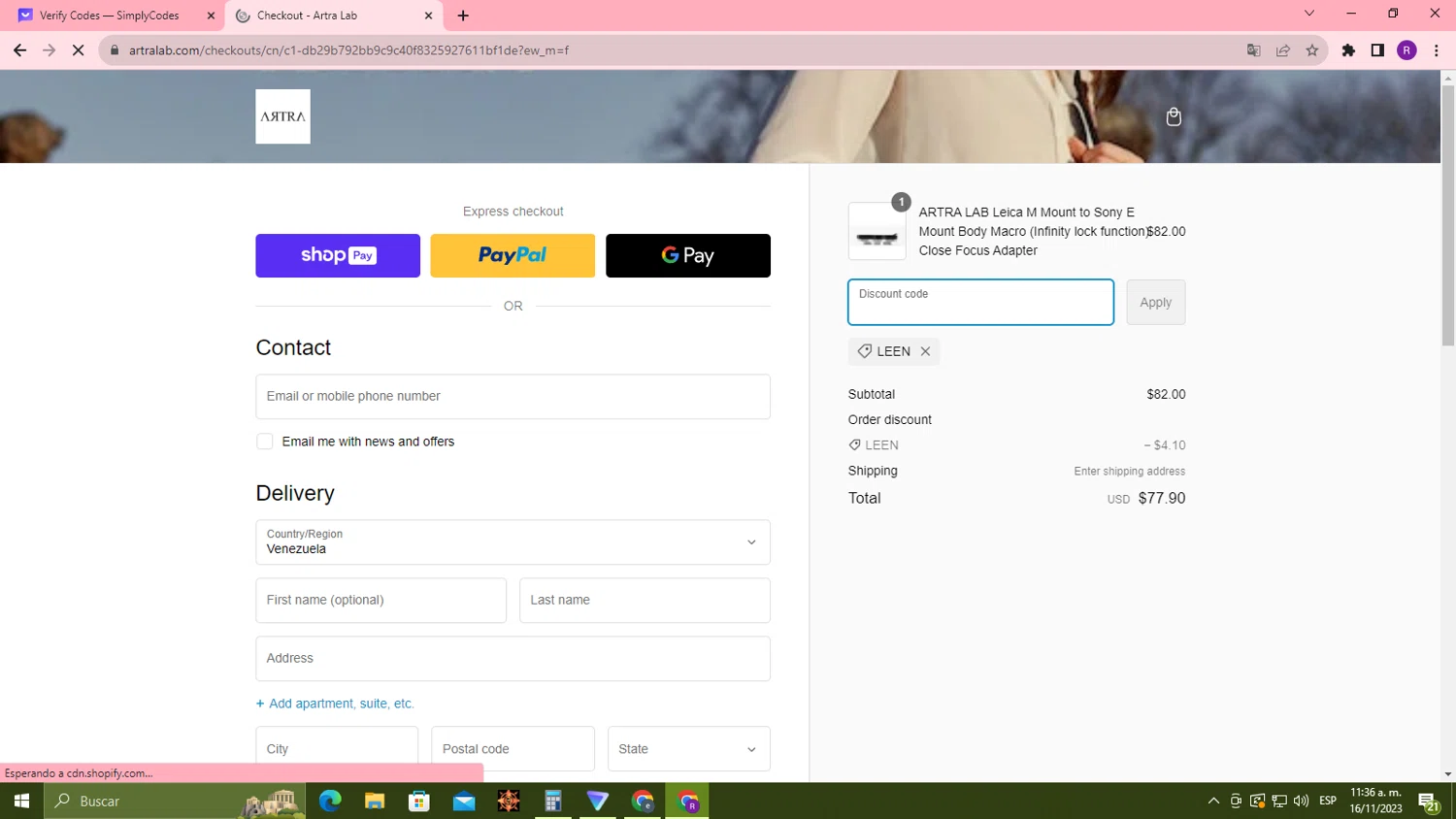Viewport: 1456px width, 819px height.
Task: Click the $77.90 total amount
Action: click(1162, 498)
